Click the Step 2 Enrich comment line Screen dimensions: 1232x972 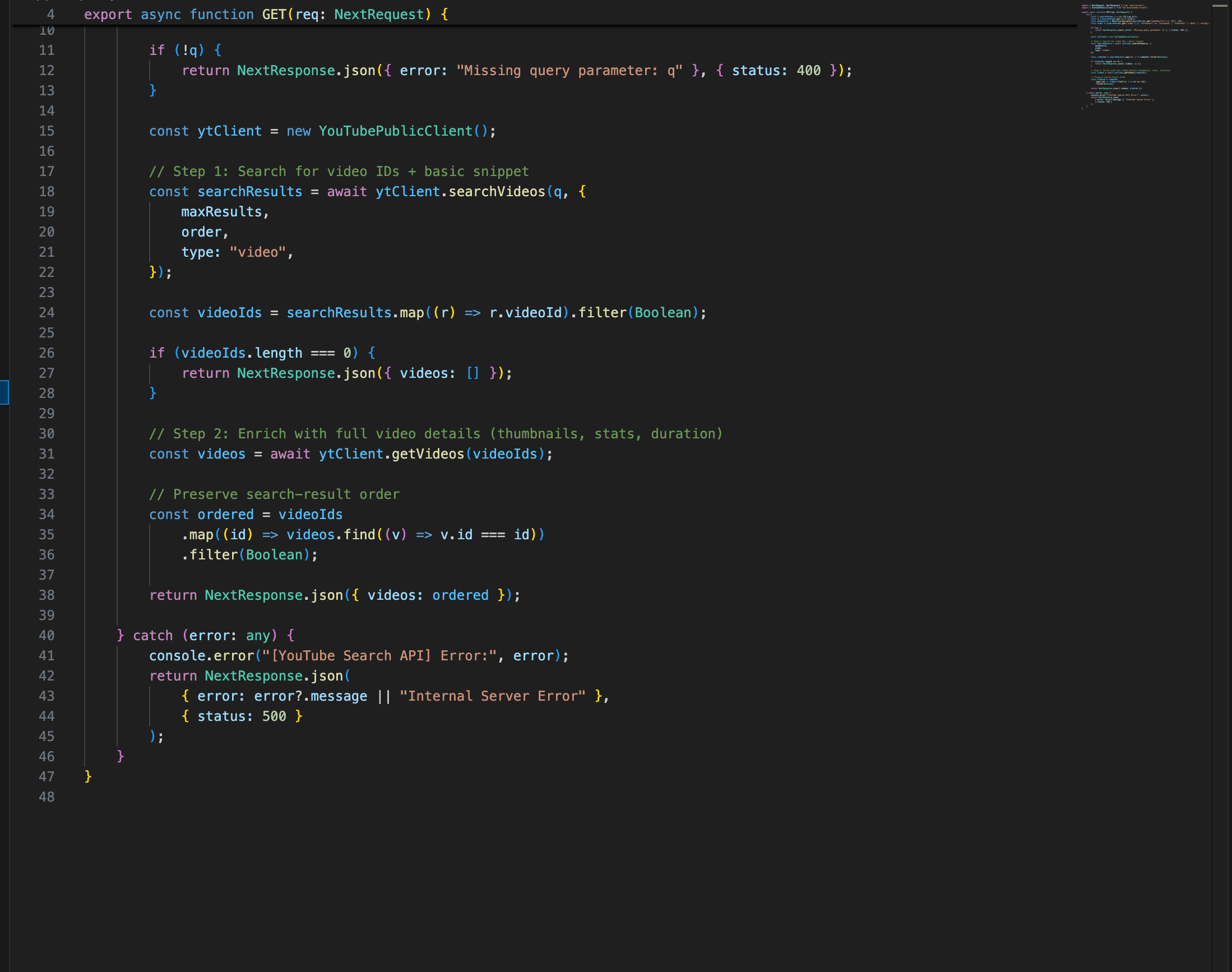pyautogui.click(x=436, y=434)
